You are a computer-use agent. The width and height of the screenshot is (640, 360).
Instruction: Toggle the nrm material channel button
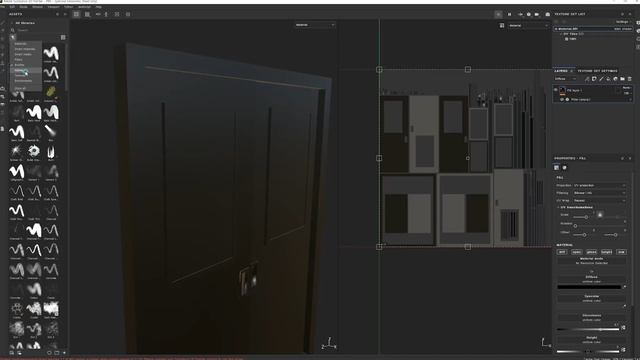[621, 252]
